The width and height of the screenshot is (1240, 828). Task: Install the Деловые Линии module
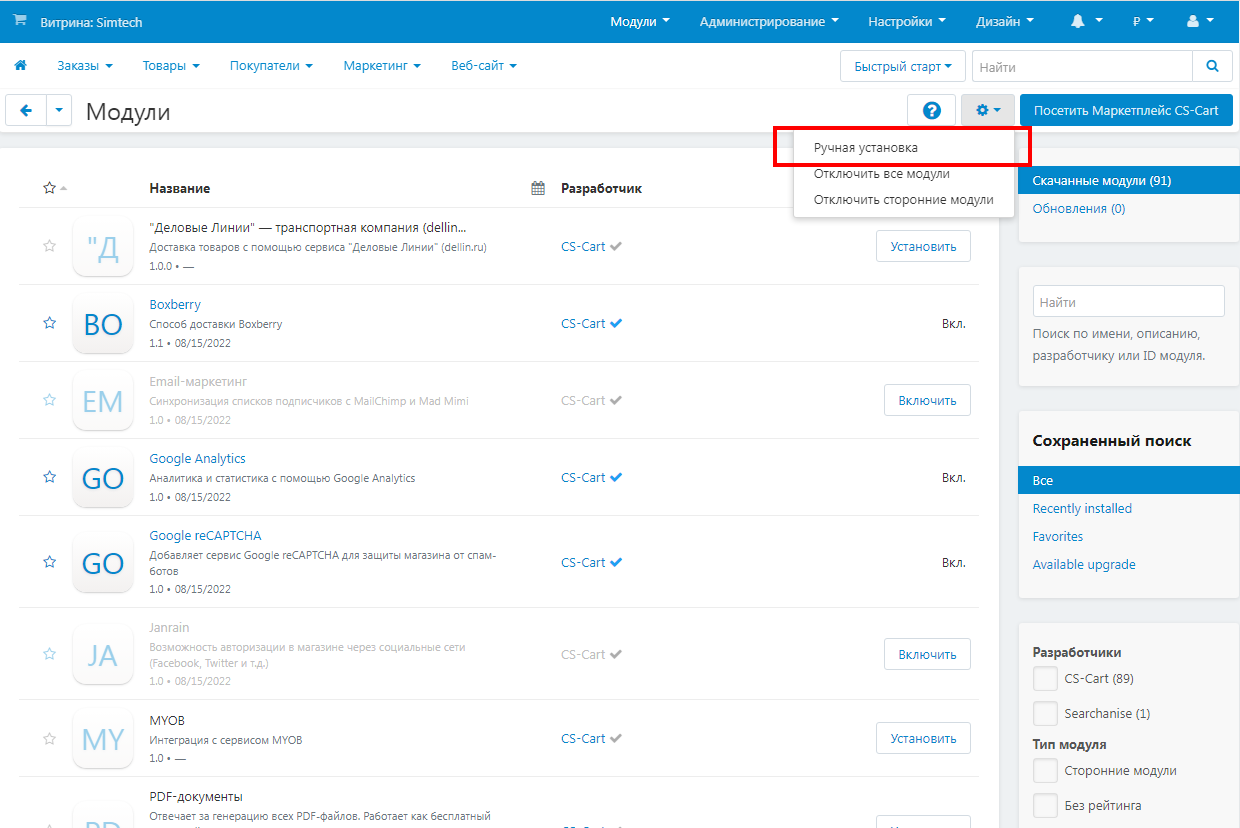923,246
